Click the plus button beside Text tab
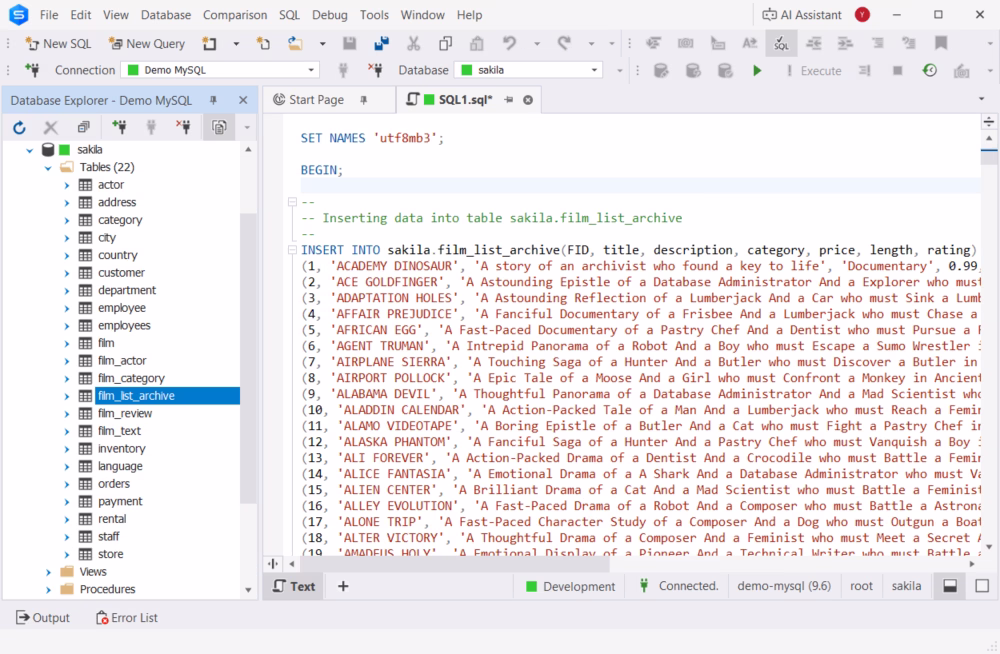This screenshot has width=1000, height=654. point(343,586)
